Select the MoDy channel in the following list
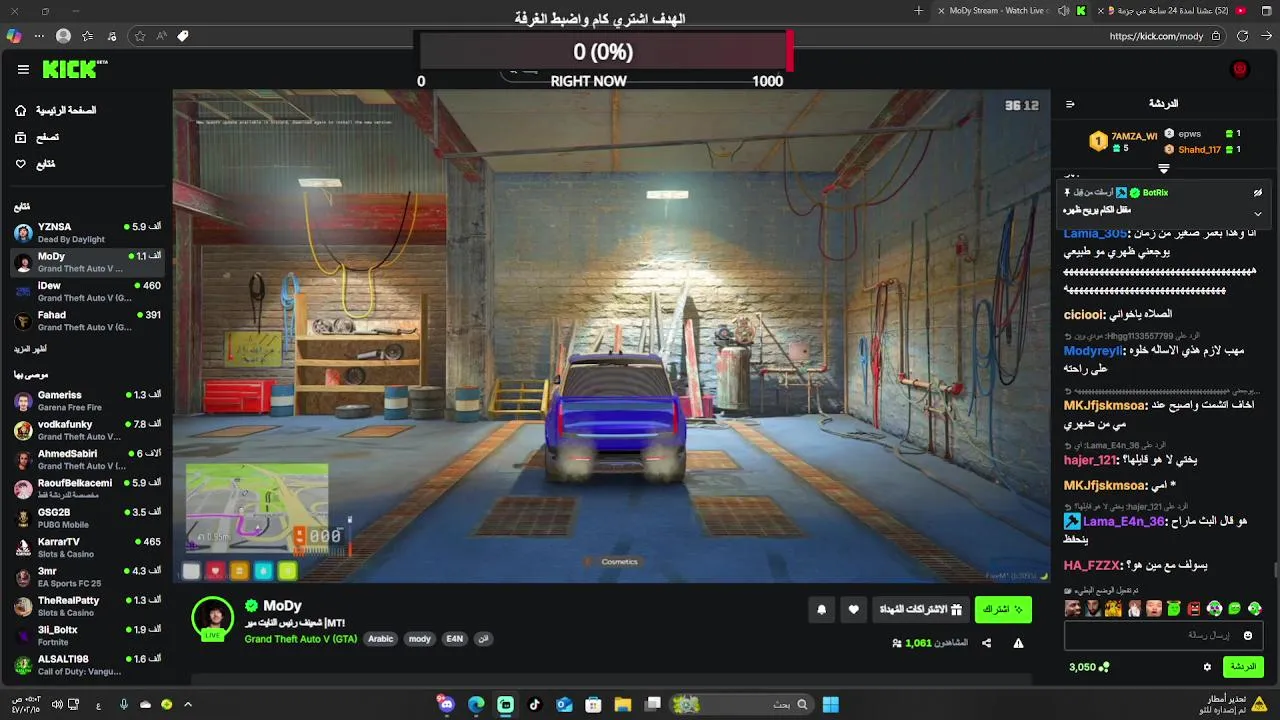This screenshot has height=720, width=1280. 87,262
